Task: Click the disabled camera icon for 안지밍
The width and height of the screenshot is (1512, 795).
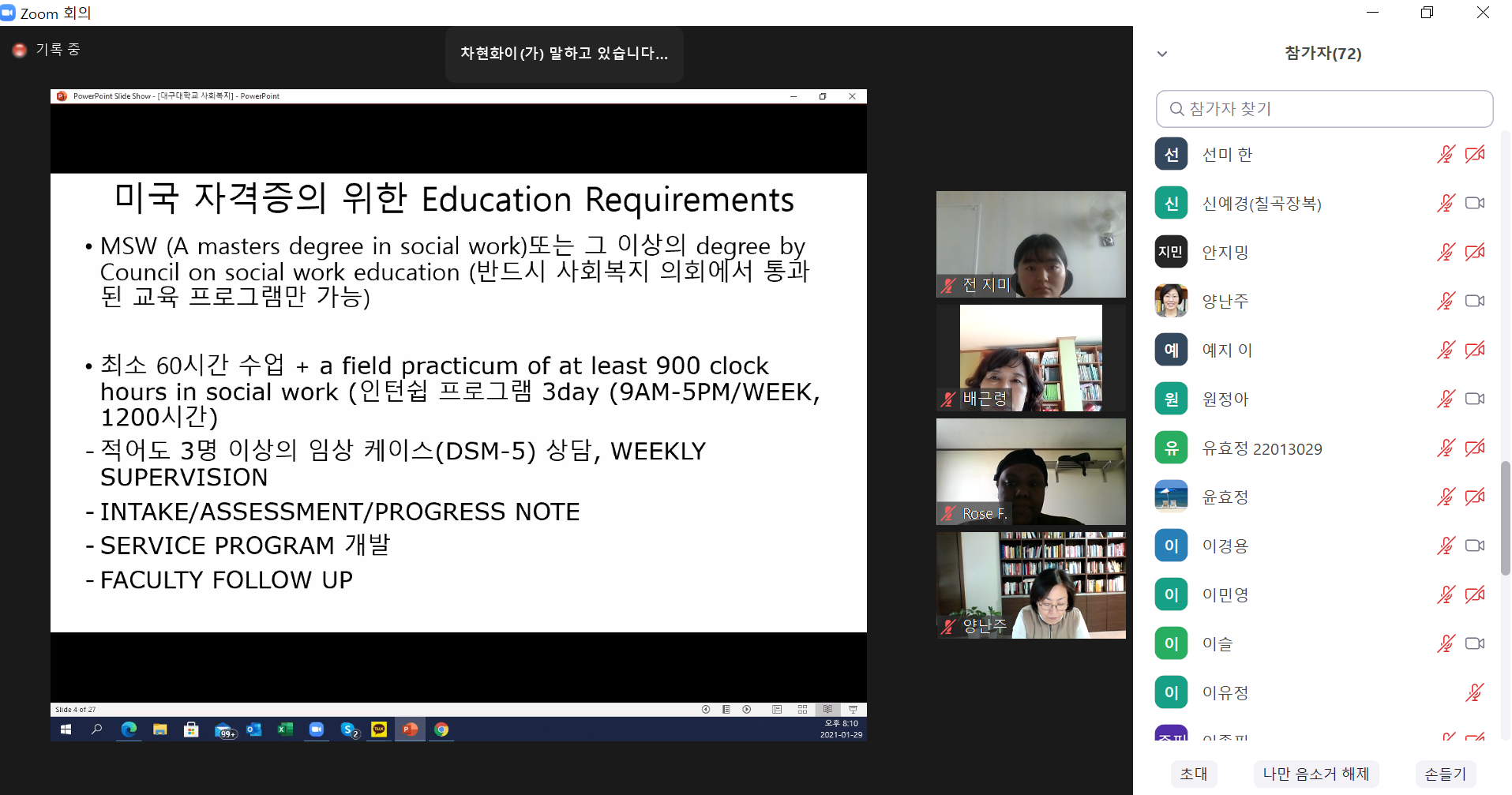Action: [x=1474, y=253]
